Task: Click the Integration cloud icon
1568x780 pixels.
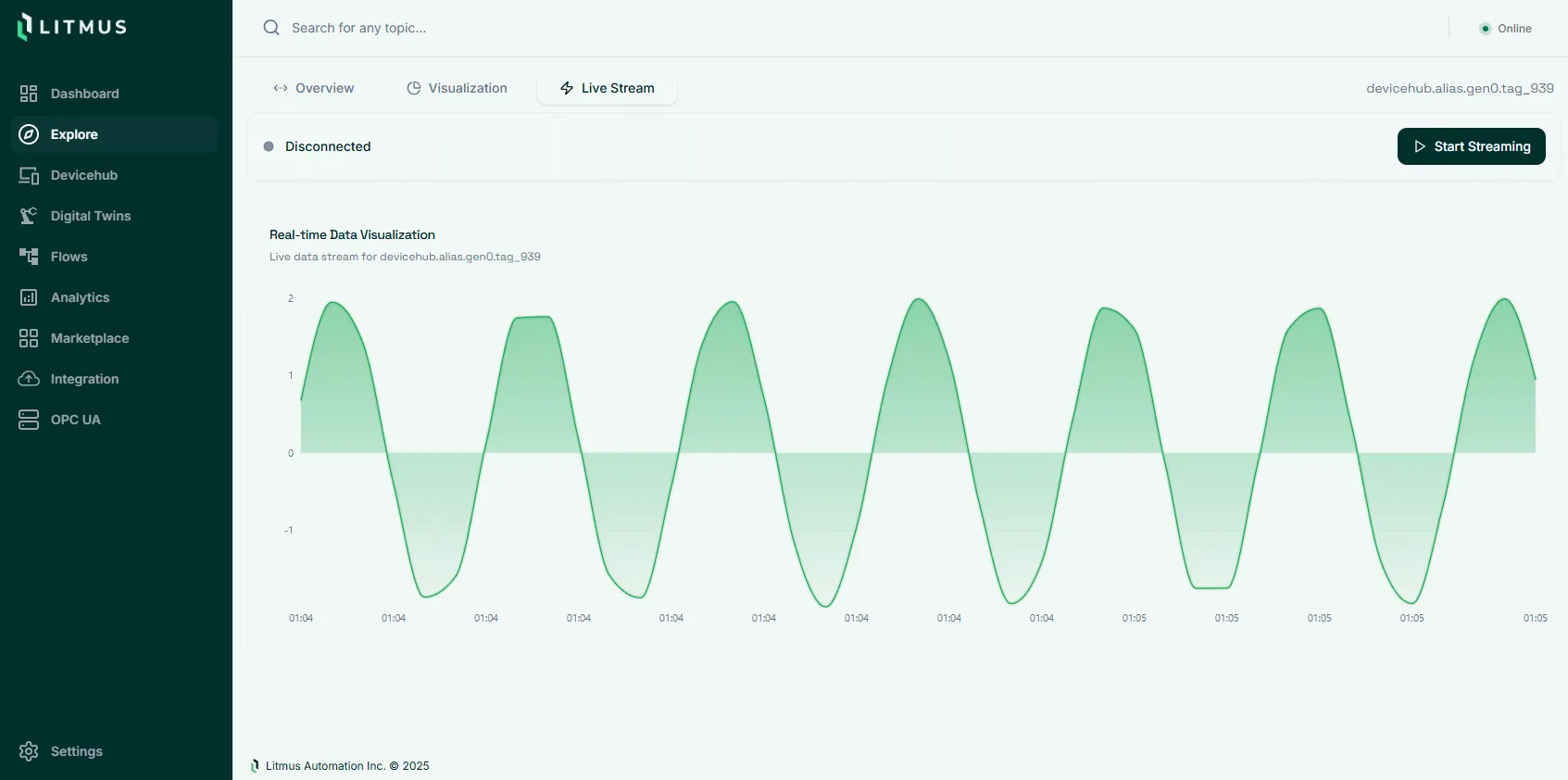Action: point(29,379)
